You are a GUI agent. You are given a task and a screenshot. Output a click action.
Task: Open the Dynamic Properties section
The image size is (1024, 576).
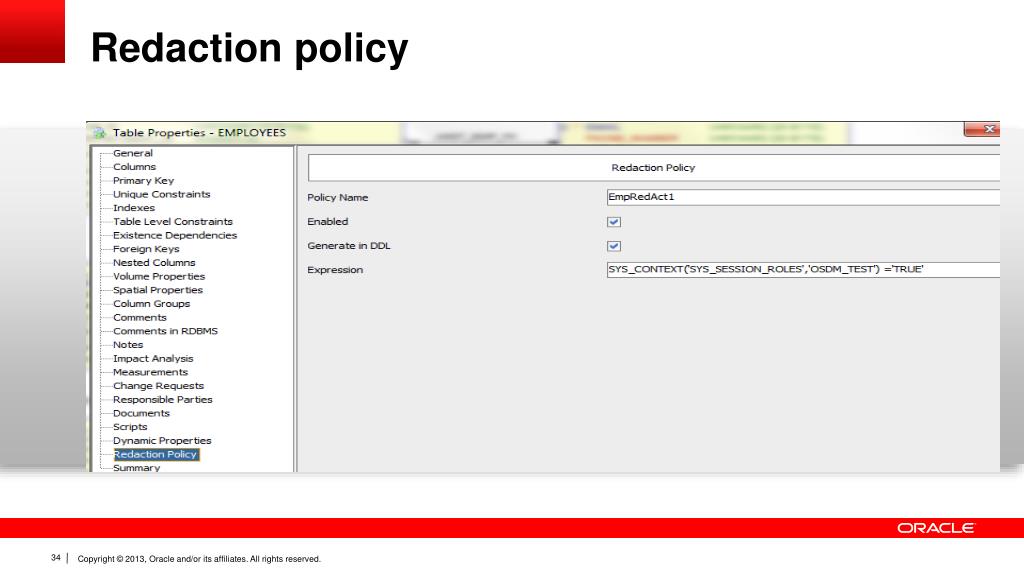162,441
